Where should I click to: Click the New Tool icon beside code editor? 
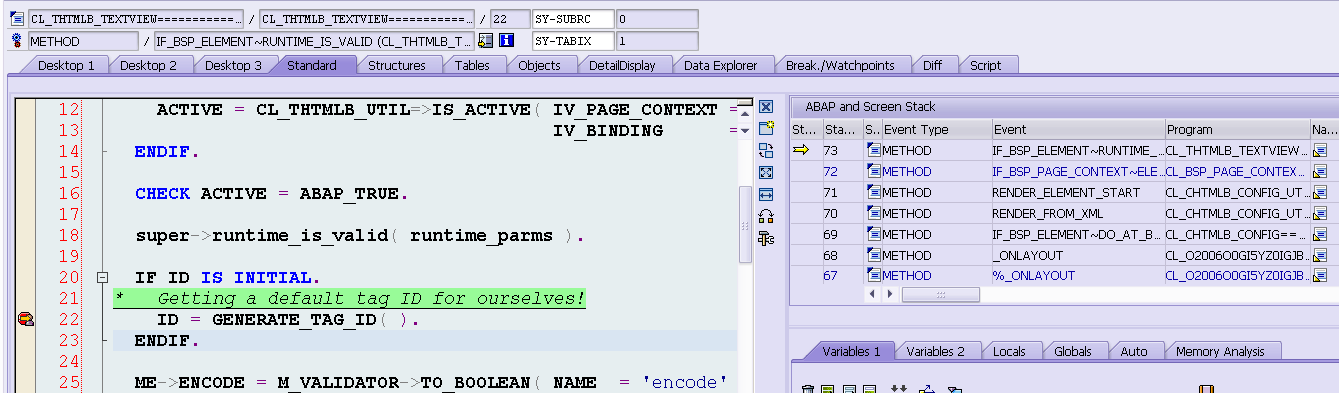(x=766, y=128)
